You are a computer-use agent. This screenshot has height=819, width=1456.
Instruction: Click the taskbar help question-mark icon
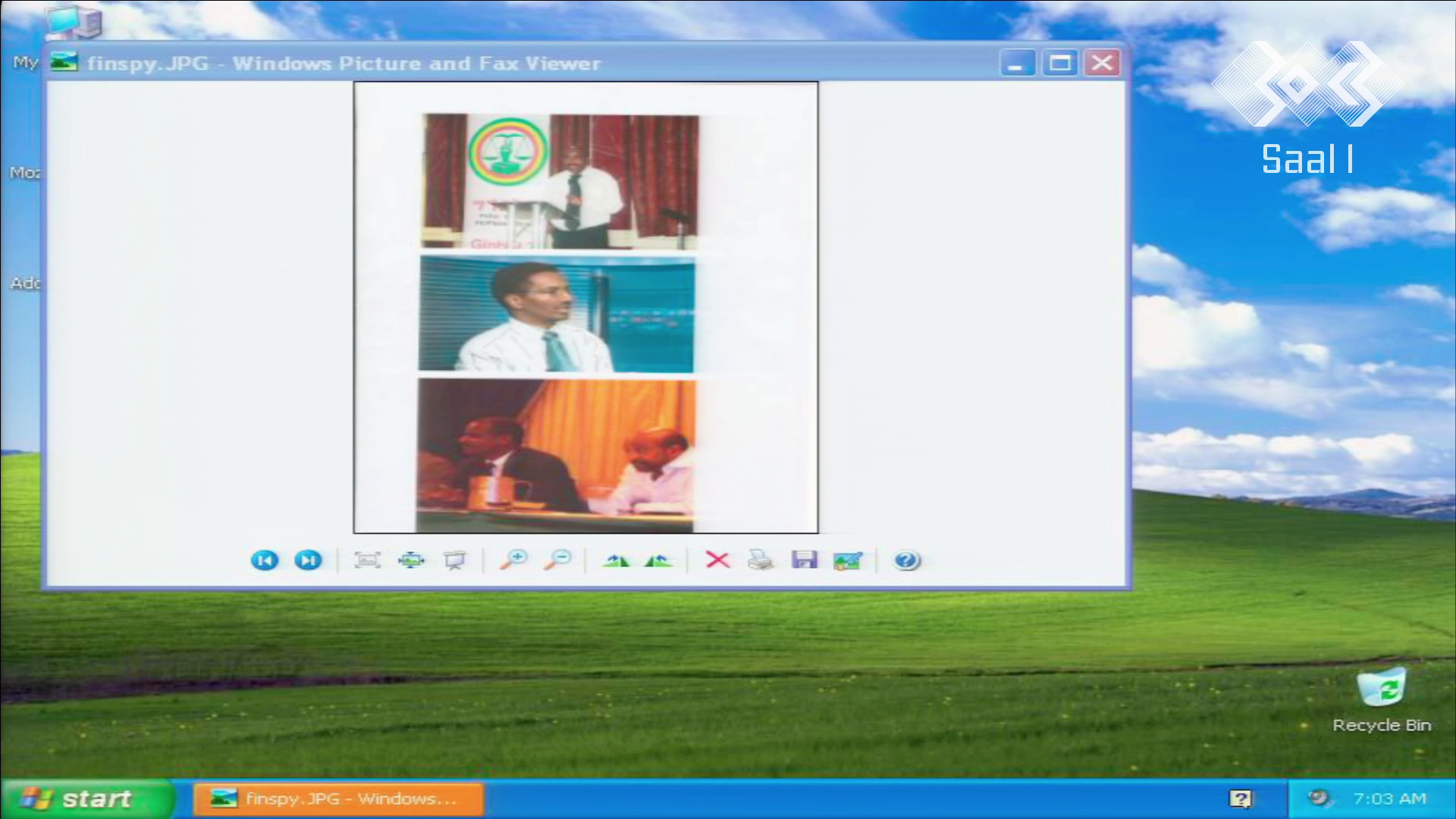click(x=1241, y=799)
